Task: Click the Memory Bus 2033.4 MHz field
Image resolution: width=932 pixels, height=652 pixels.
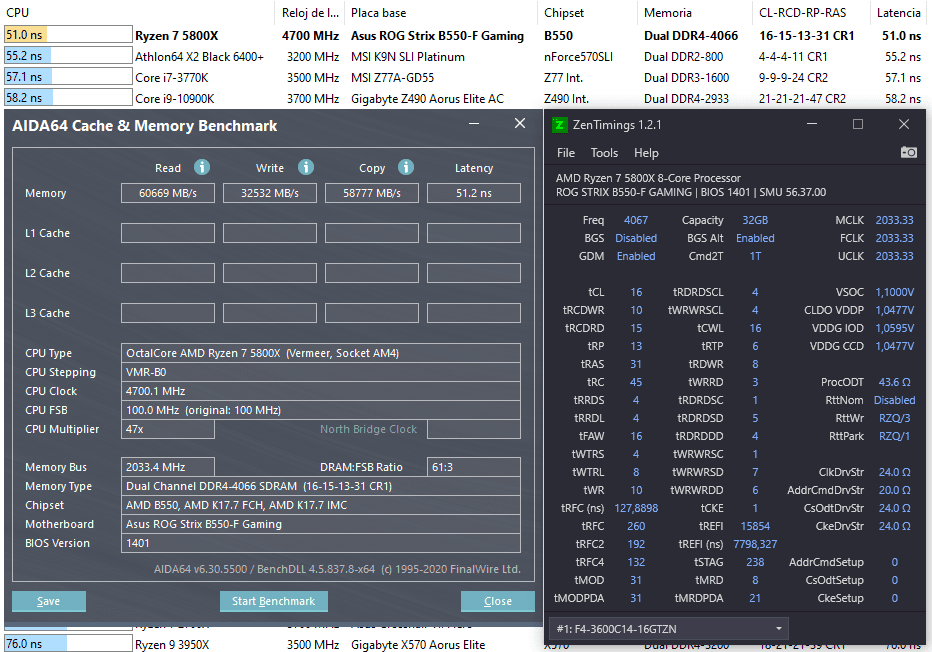Action: 168,467
